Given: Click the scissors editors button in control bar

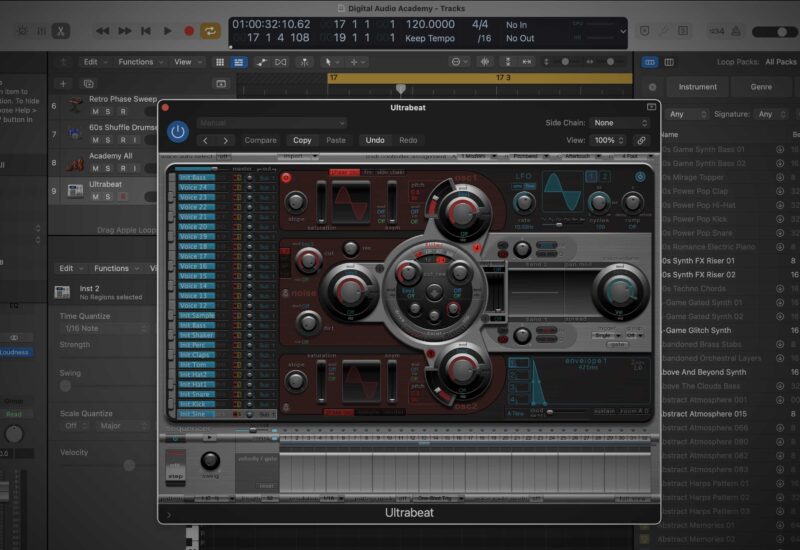Looking at the screenshot, I should (61, 31).
